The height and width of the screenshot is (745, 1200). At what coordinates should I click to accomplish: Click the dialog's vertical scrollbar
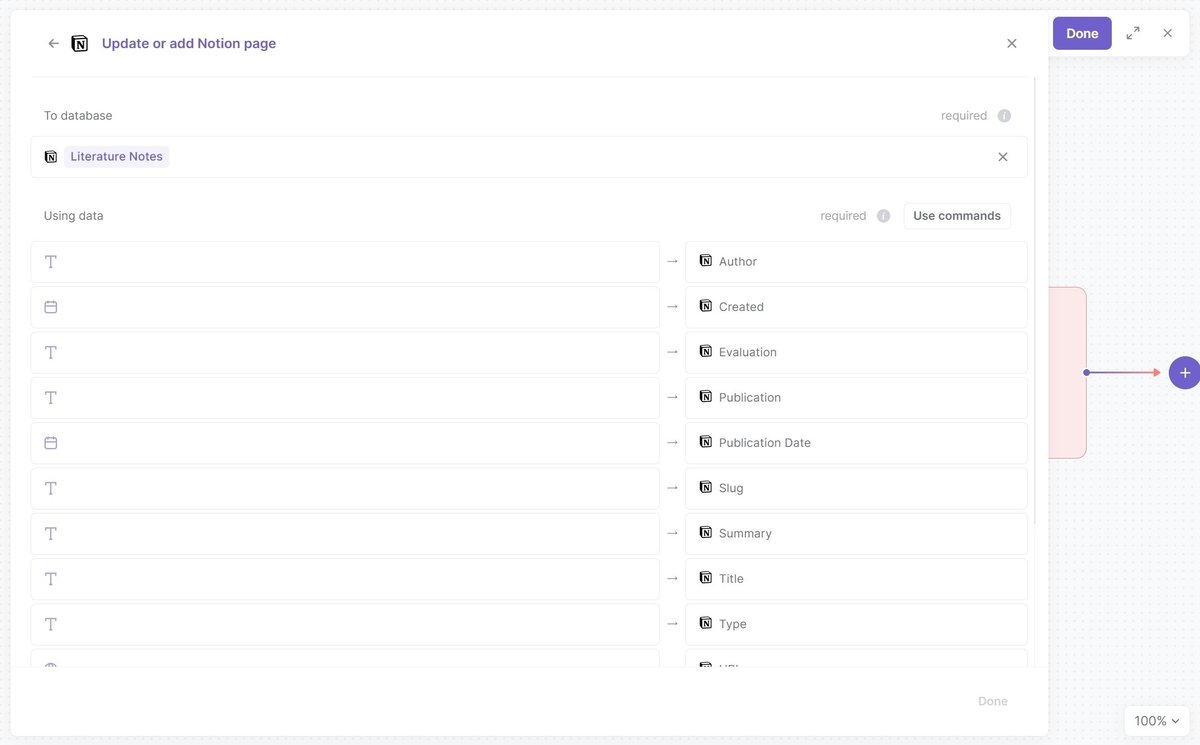click(x=1035, y=302)
